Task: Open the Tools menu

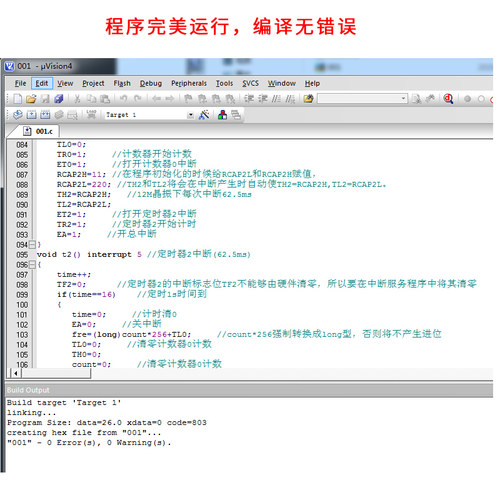Action: 224,83
